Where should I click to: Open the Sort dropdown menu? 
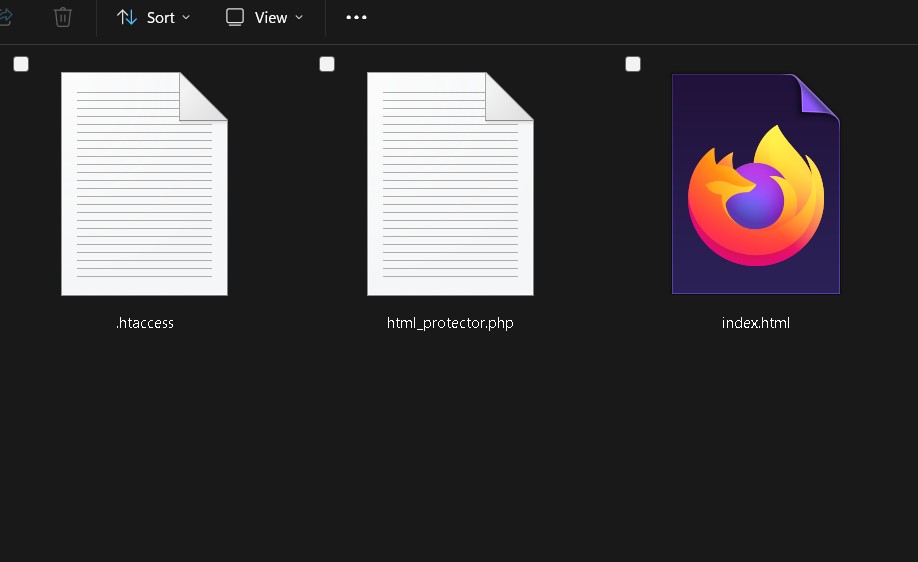click(x=153, y=18)
